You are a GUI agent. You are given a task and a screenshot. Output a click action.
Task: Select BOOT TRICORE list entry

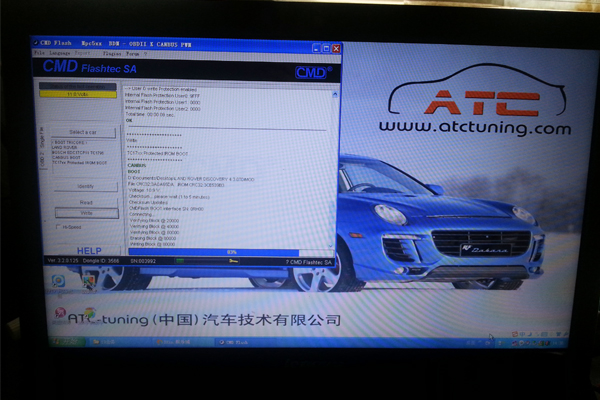tap(70, 142)
